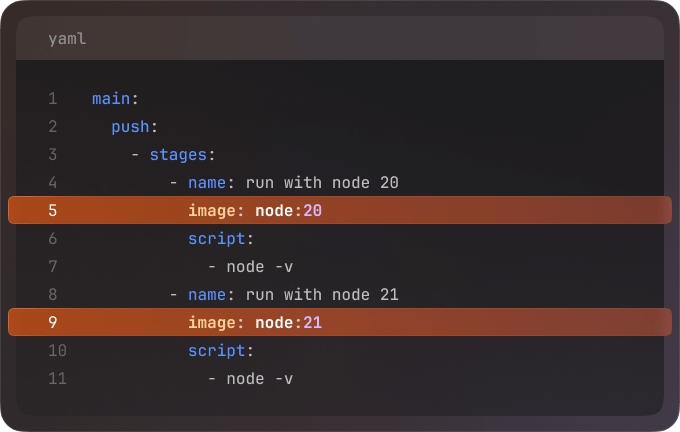Select the "main:" key on line 1
The height and width of the screenshot is (432, 680).
pyautogui.click(x=115, y=99)
